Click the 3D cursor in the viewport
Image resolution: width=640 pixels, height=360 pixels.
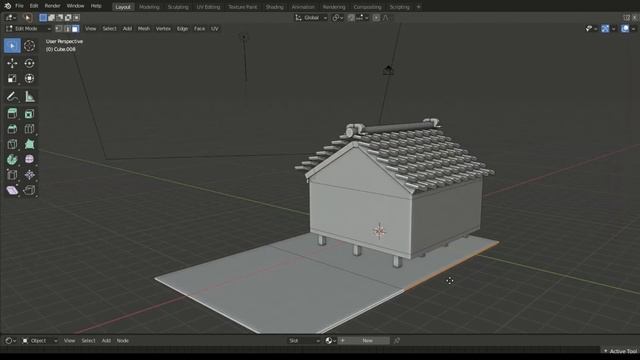click(x=380, y=231)
